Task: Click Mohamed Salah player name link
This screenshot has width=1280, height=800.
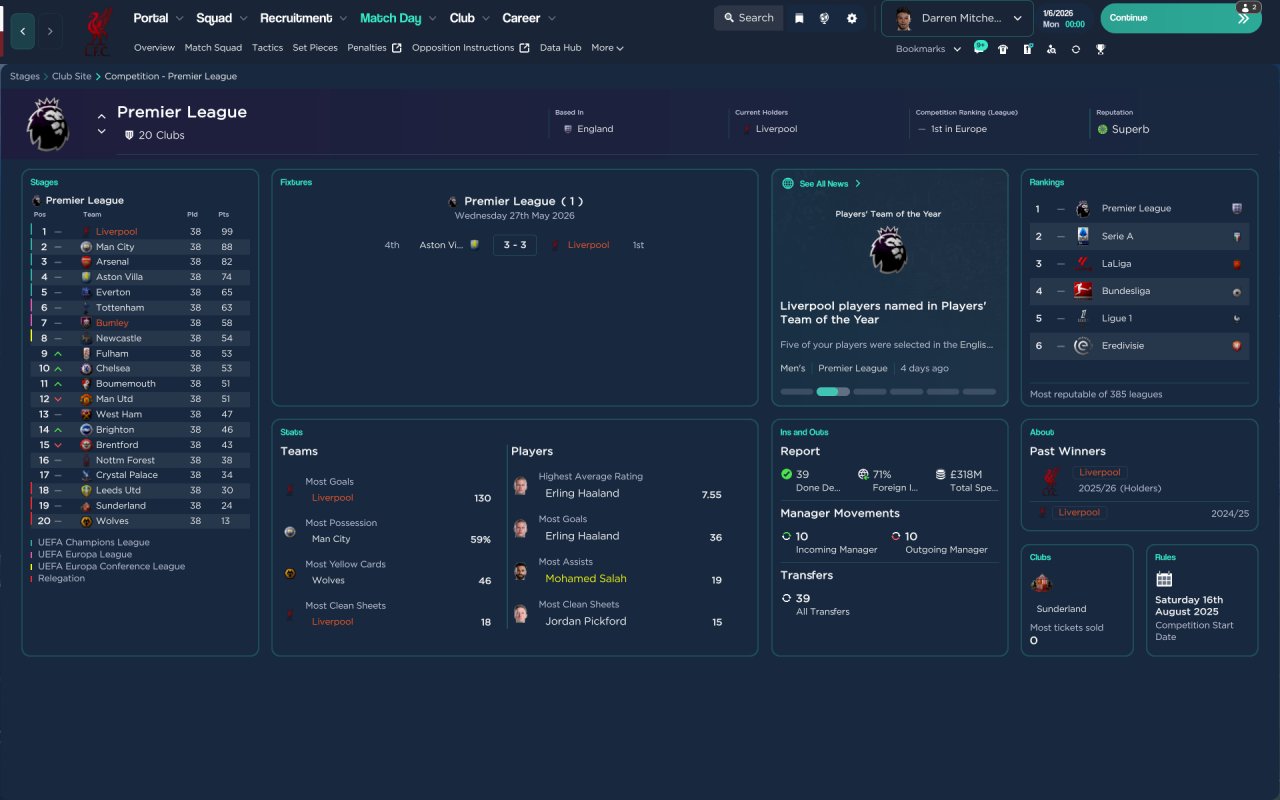Action: coord(585,579)
